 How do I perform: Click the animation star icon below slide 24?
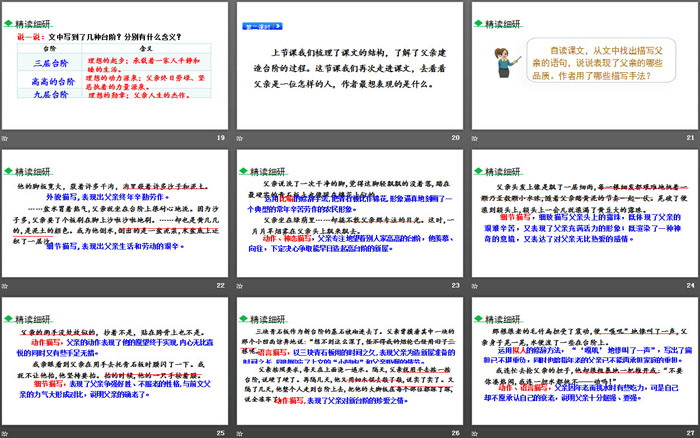click(474, 285)
